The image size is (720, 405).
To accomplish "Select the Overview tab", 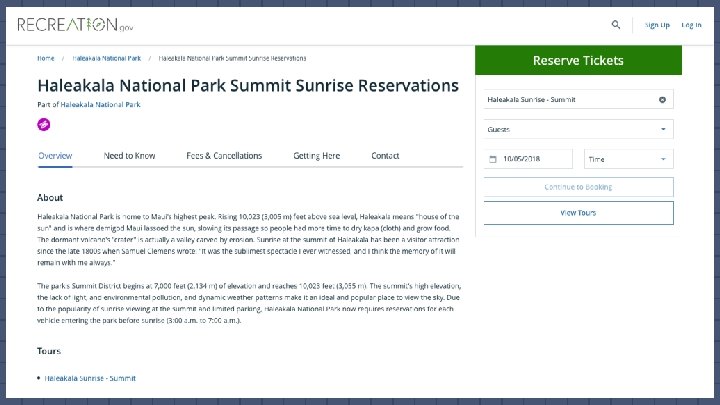I will 55,156.
